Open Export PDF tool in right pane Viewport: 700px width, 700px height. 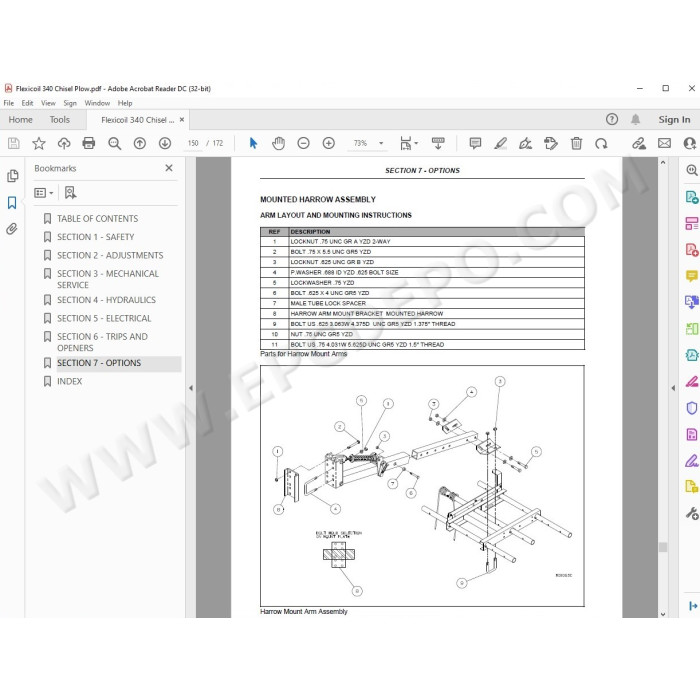(692, 197)
